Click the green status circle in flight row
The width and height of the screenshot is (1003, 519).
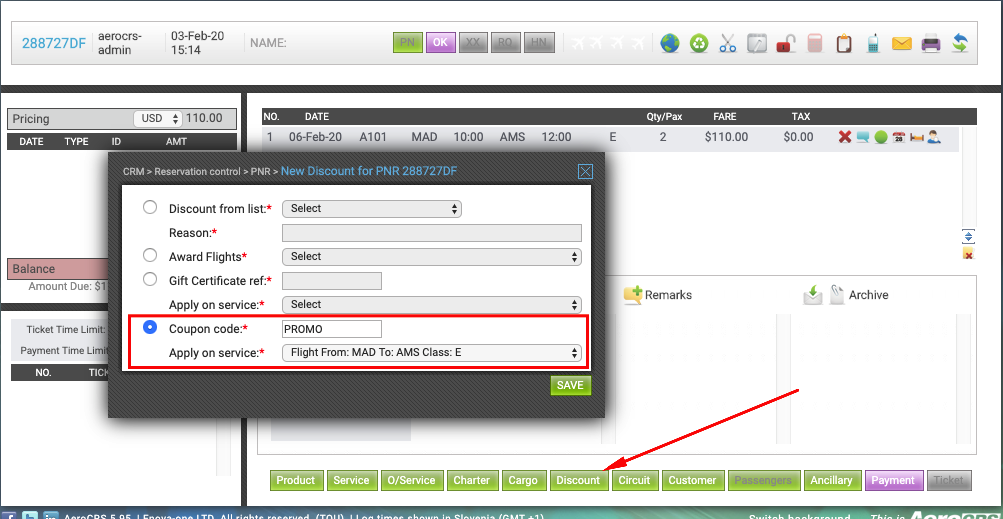[x=881, y=137]
